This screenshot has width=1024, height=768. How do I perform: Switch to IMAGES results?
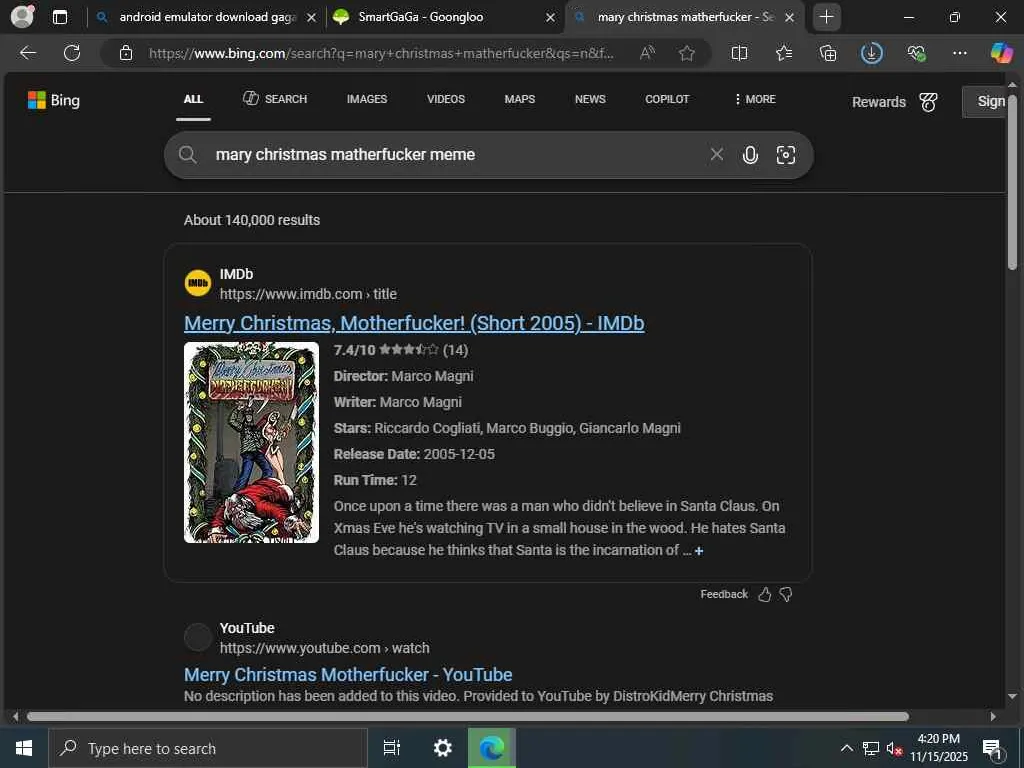pyautogui.click(x=367, y=99)
